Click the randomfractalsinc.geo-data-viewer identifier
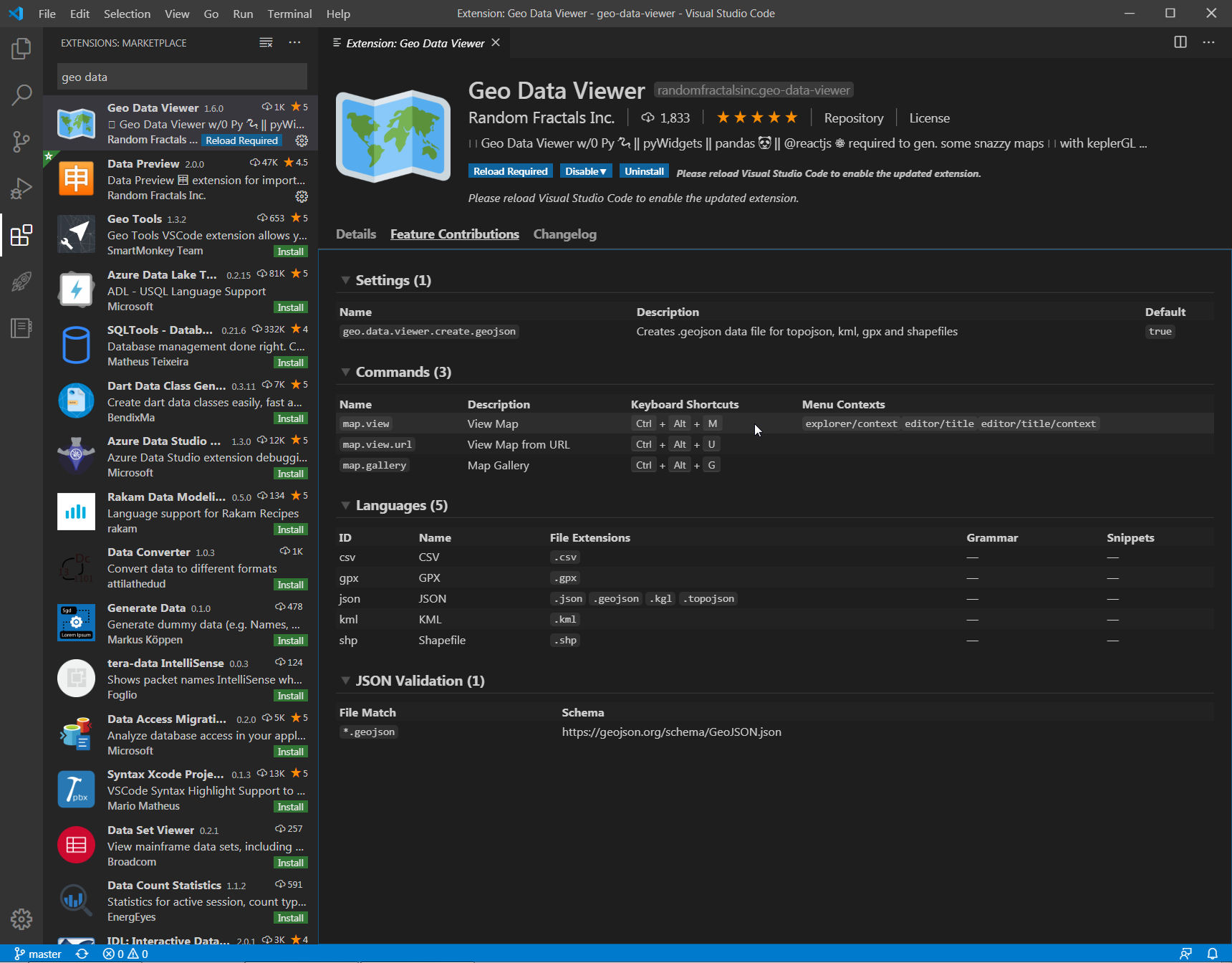The height and width of the screenshot is (963, 1232). point(754,90)
